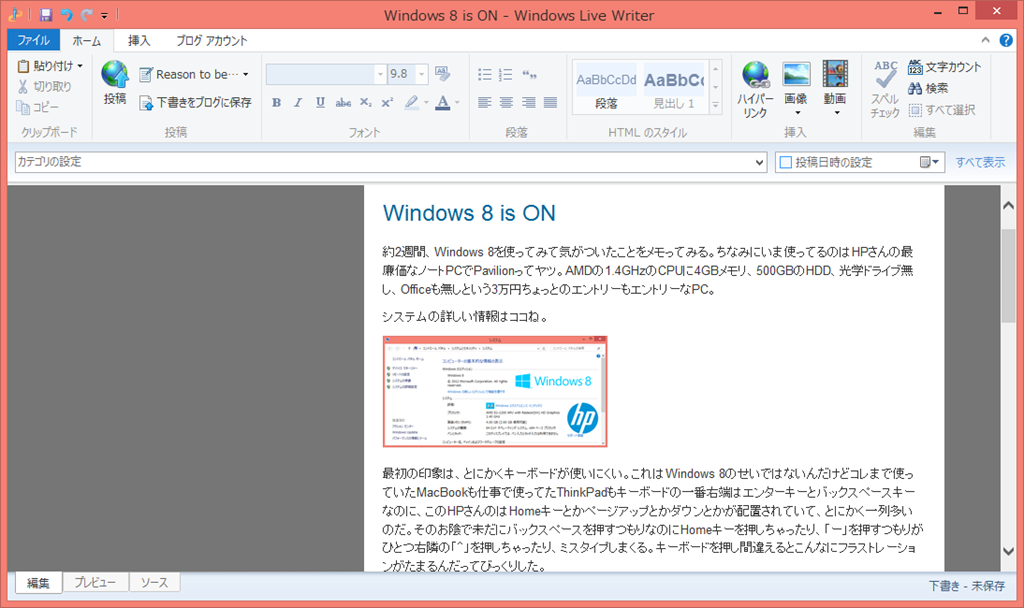Apply the 見出し 1 heading style
Viewport: 1024px width, 608px height.
click(x=674, y=88)
